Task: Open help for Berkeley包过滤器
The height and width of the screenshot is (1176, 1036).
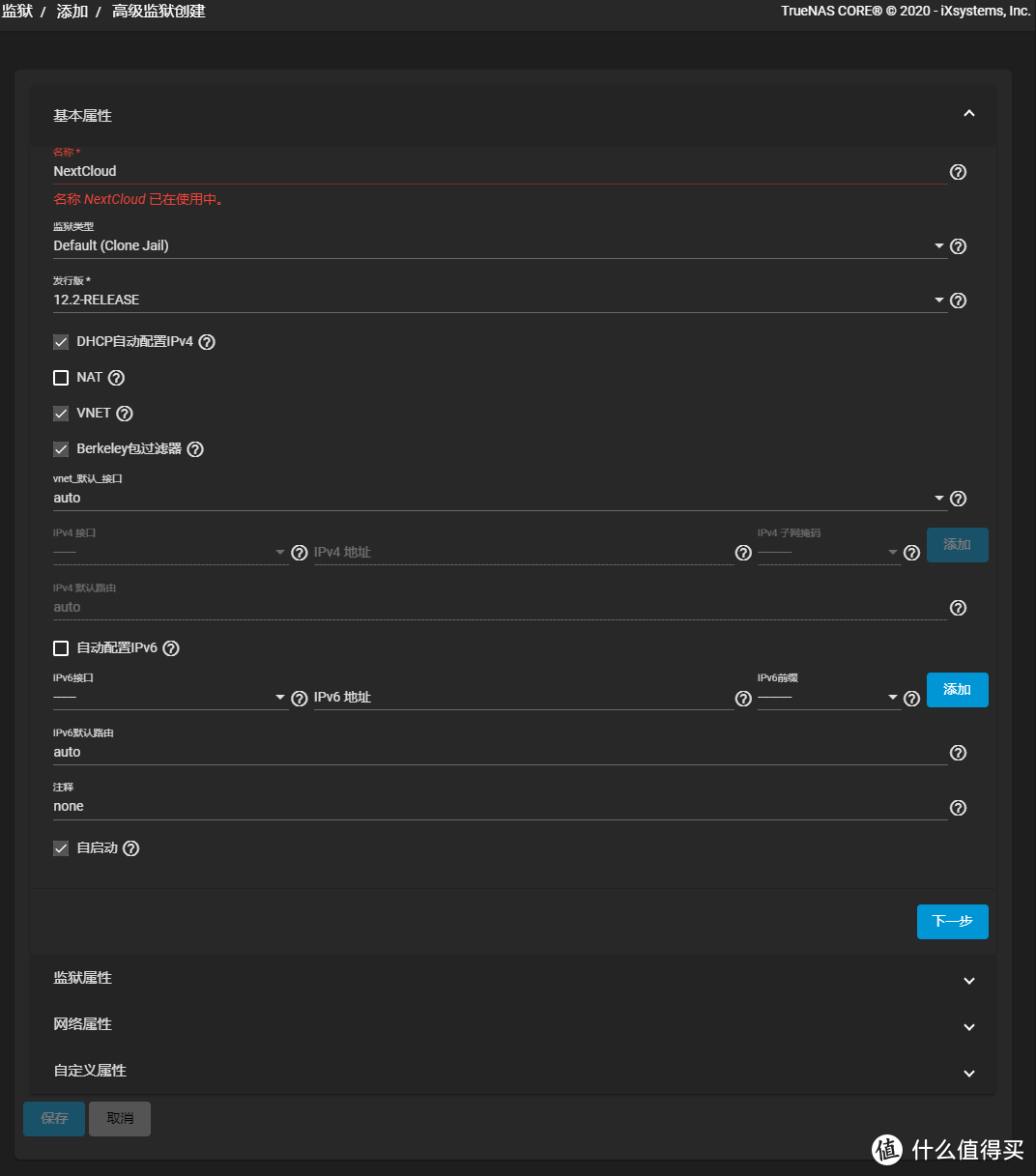Action: click(195, 448)
